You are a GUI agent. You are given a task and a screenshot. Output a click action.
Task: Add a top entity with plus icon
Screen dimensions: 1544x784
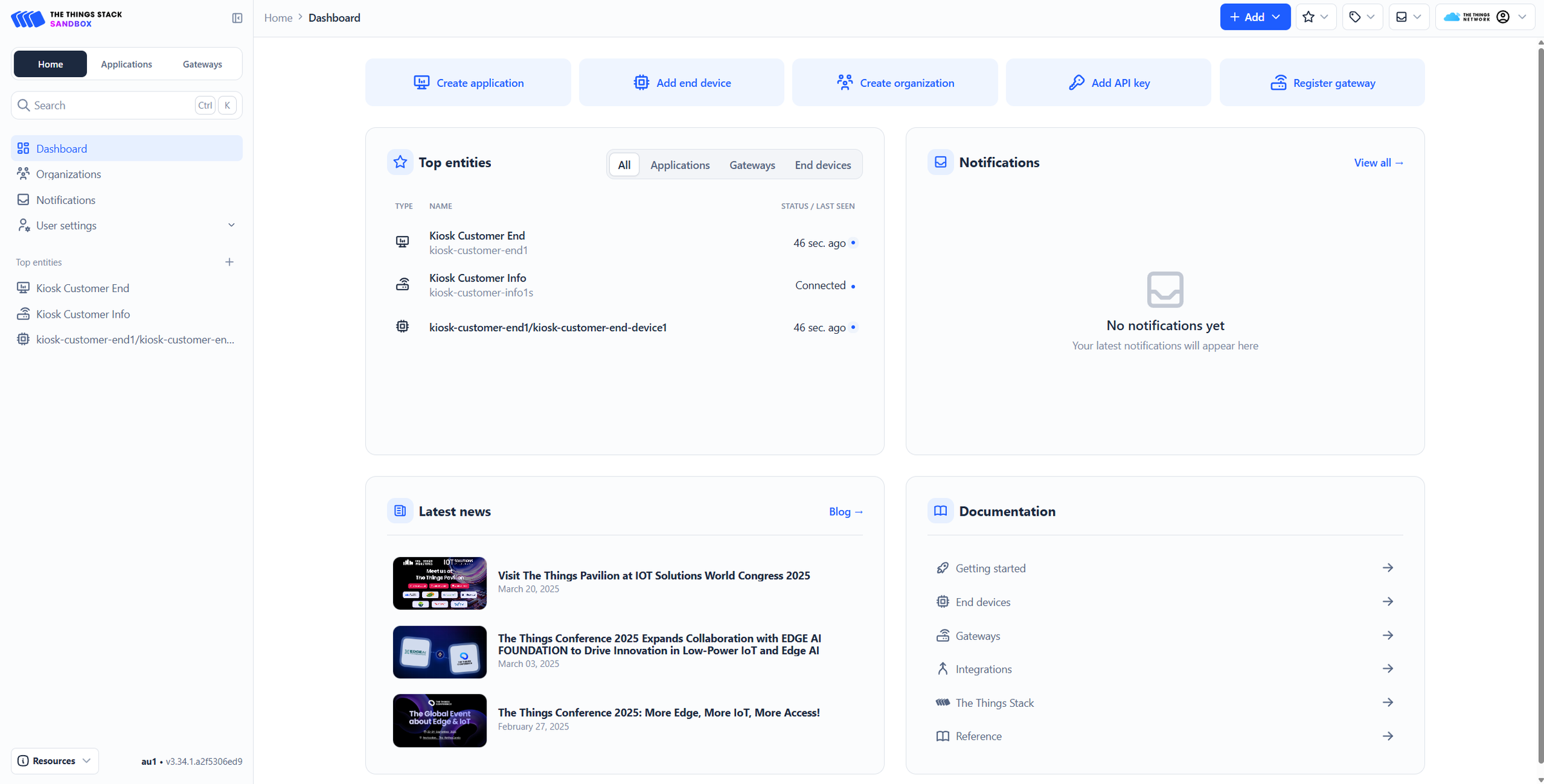[230, 262]
